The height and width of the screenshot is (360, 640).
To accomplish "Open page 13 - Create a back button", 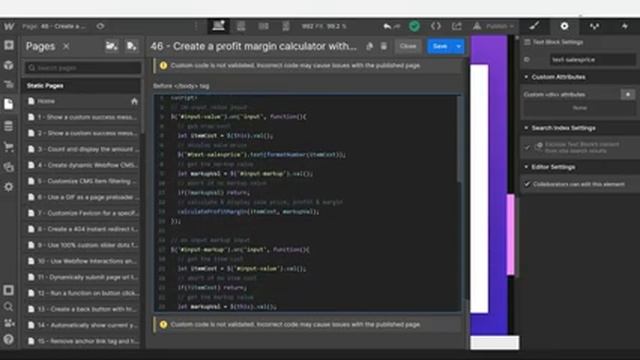I will (x=83, y=309).
